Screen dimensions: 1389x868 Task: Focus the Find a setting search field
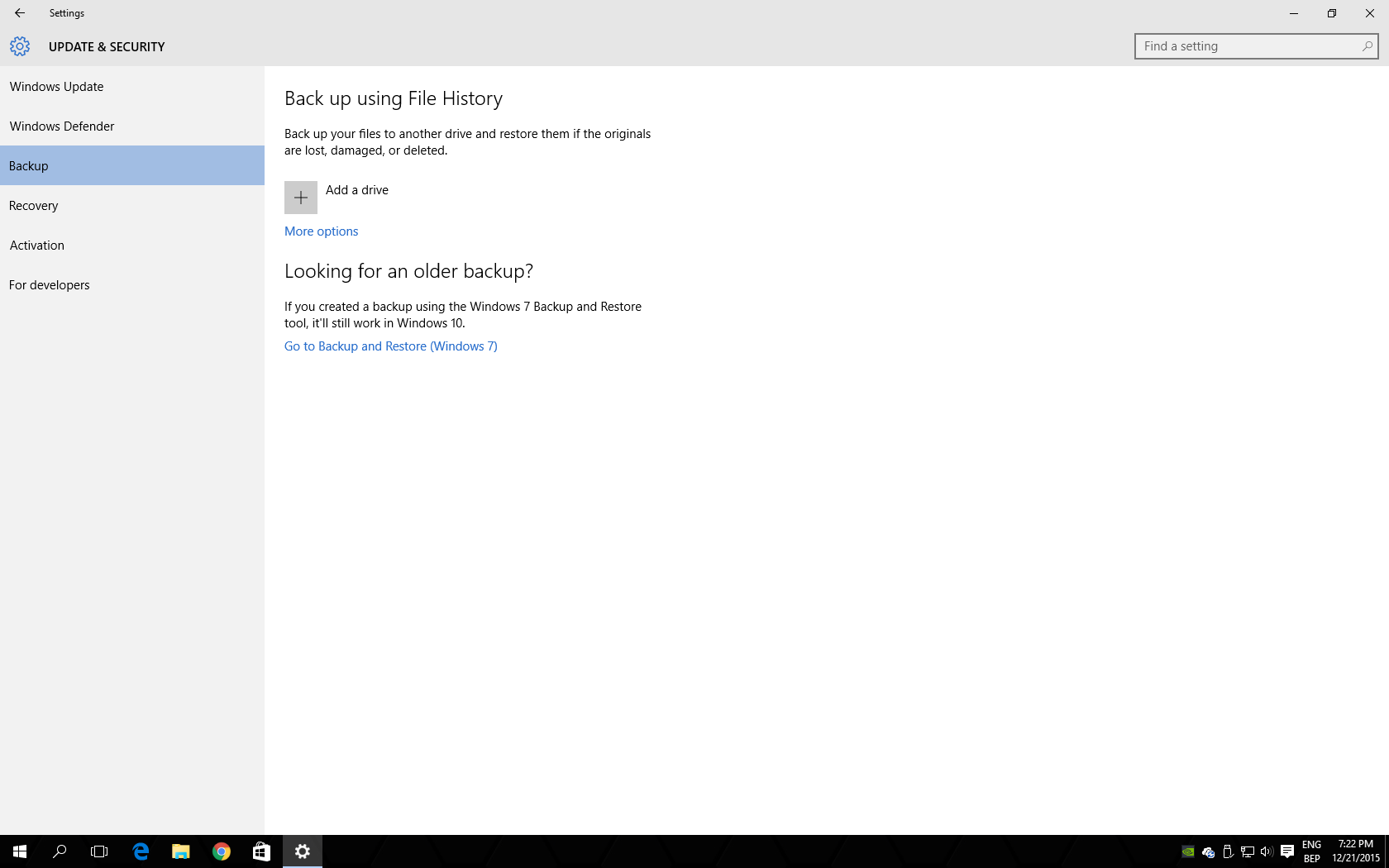[1257, 46]
